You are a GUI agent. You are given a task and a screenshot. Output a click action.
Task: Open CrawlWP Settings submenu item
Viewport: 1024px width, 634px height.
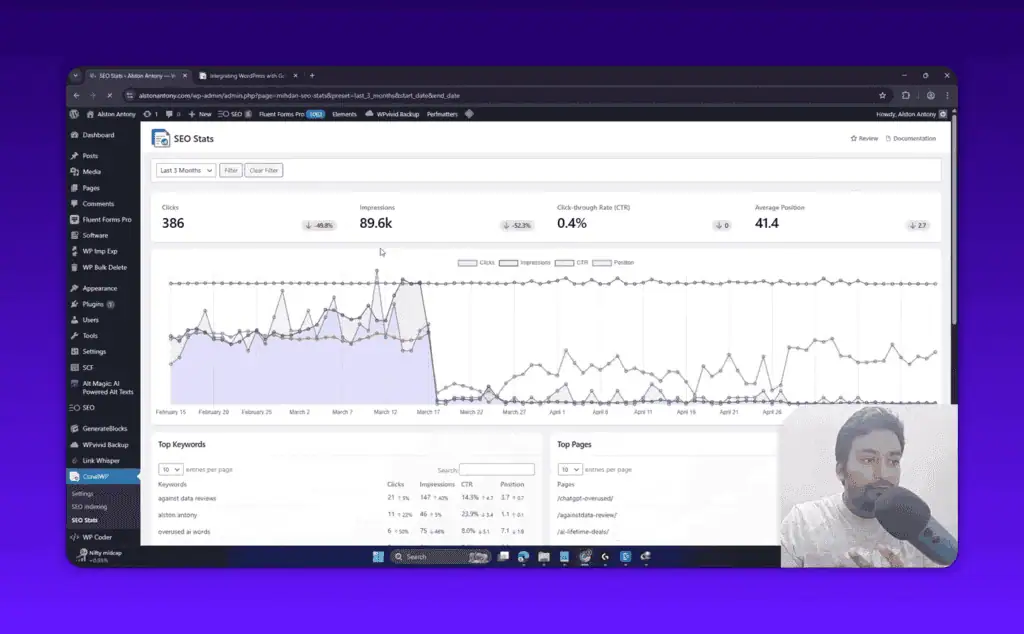tap(82, 494)
